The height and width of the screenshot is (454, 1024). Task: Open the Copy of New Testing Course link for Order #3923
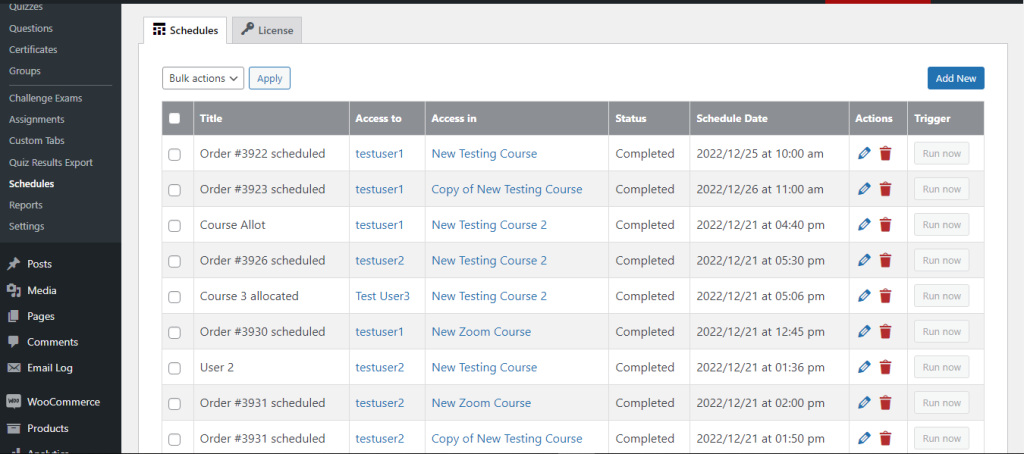coord(507,189)
